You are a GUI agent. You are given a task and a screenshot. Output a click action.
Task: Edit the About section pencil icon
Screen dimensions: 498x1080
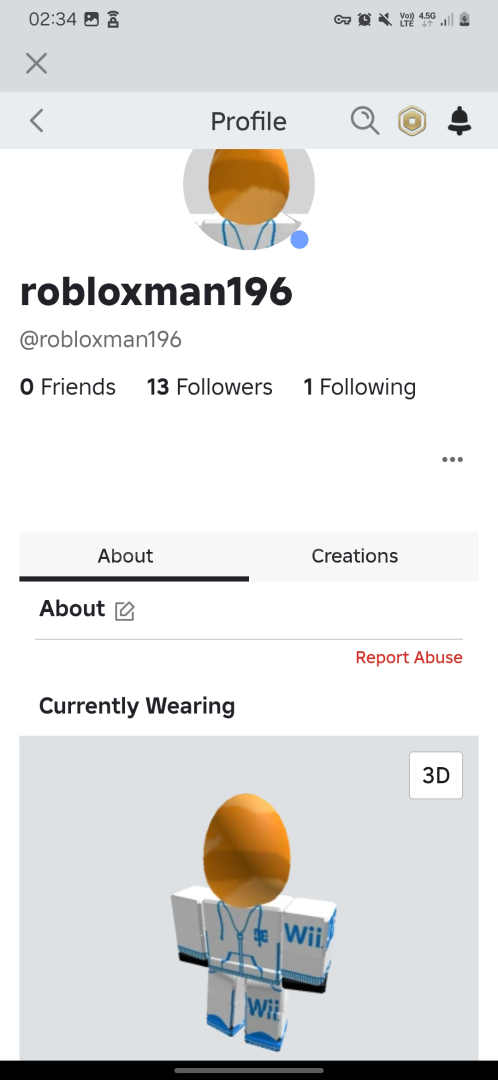tap(125, 611)
